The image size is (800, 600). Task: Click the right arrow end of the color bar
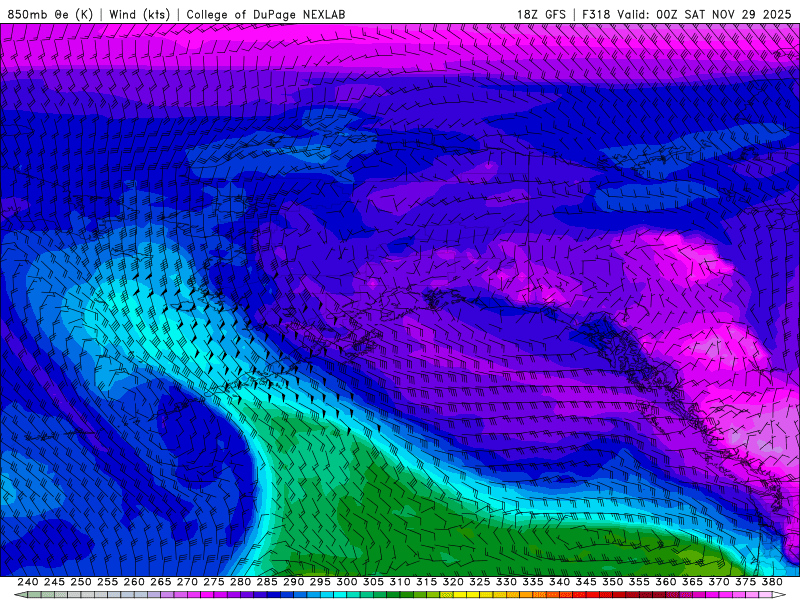click(x=779, y=595)
